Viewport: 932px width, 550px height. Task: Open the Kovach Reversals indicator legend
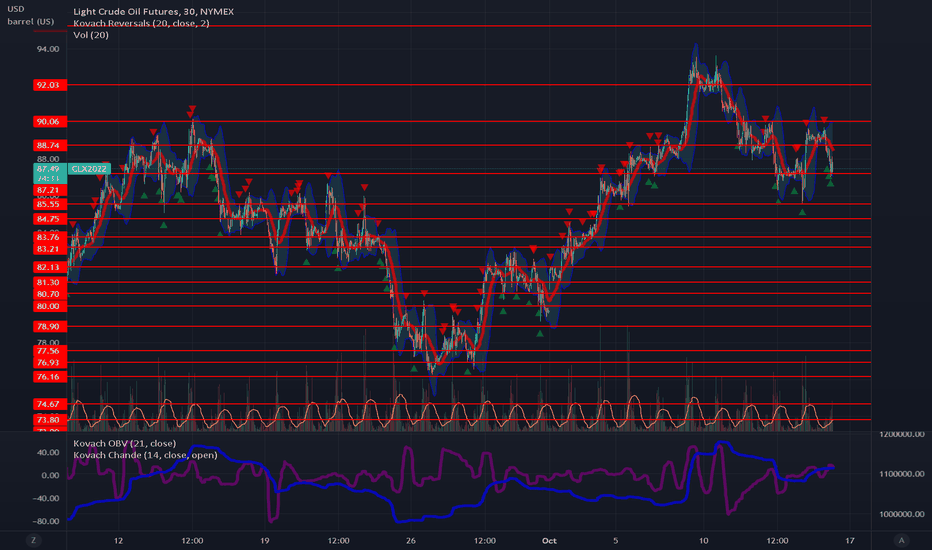tap(141, 23)
